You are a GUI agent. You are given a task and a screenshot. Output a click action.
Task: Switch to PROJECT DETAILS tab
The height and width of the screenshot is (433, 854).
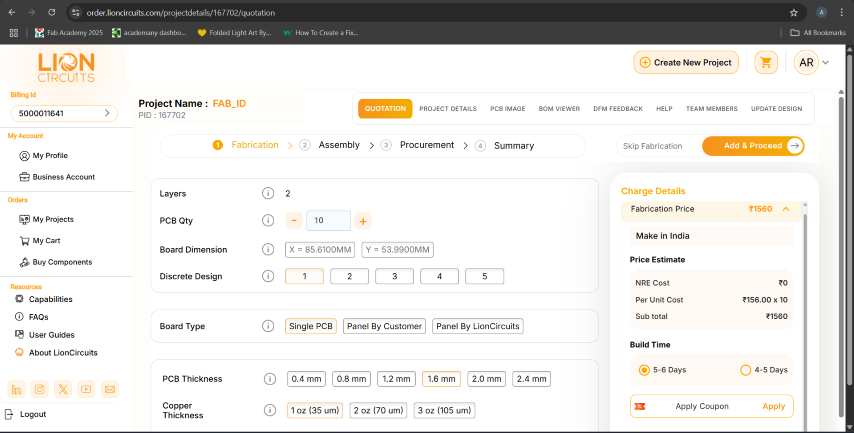(x=448, y=109)
